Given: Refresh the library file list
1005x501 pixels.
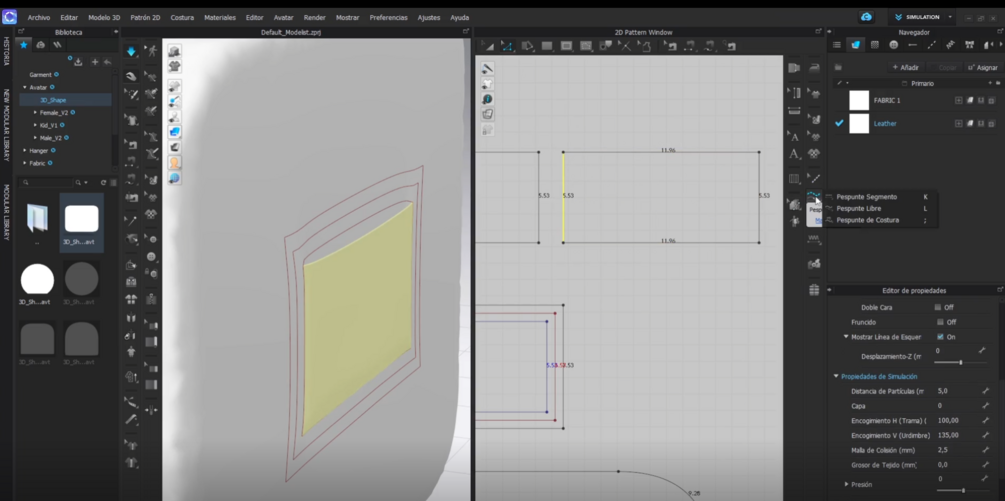Looking at the screenshot, I should point(103,183).
